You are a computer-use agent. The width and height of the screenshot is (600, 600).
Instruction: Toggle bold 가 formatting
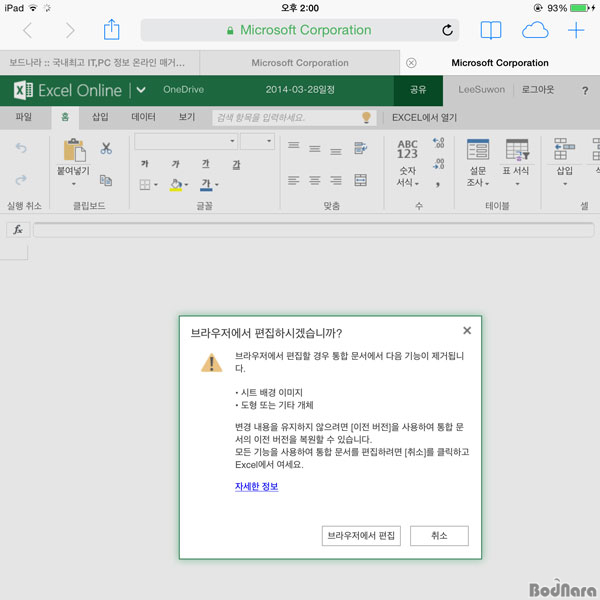(x=145, y=164)
